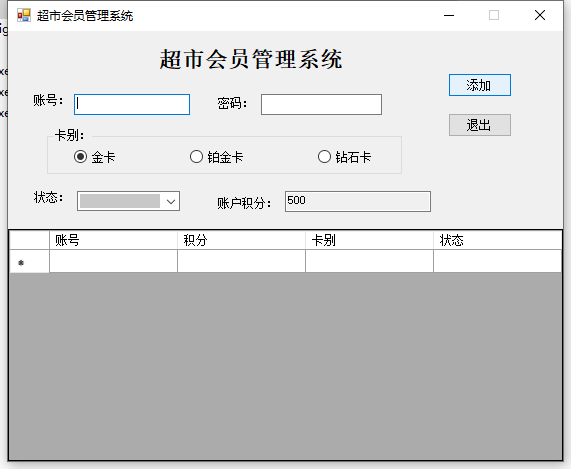Select the new row marker asterisk
The image size is (571, 469).
pos(21,263)
